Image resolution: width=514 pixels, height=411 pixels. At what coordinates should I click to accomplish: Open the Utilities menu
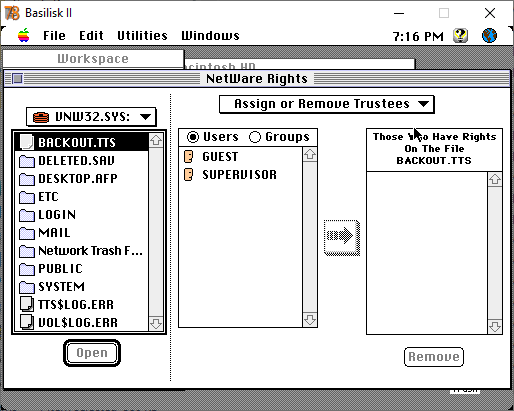point(142,36)
